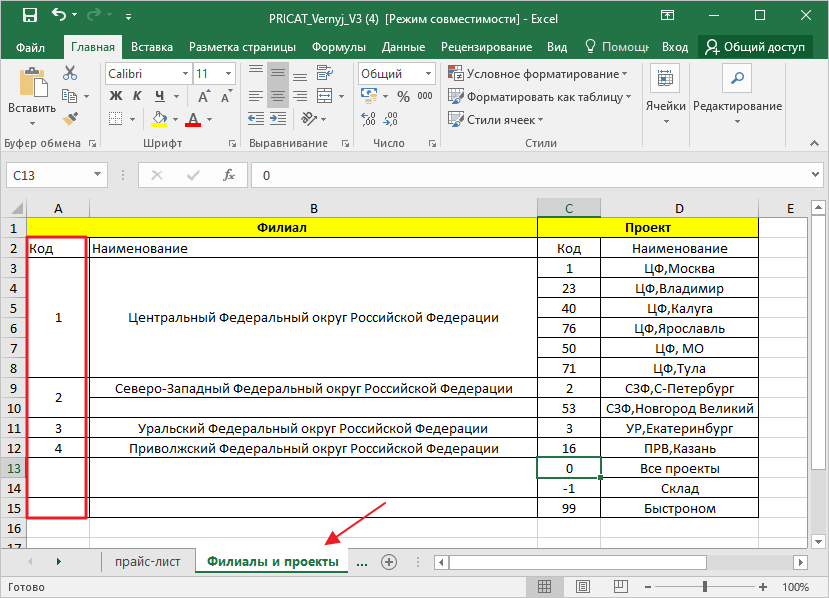The width and height of the screenshot is (829, 598).
Task: Go to the Формулы tab
Action: point(338,47)
